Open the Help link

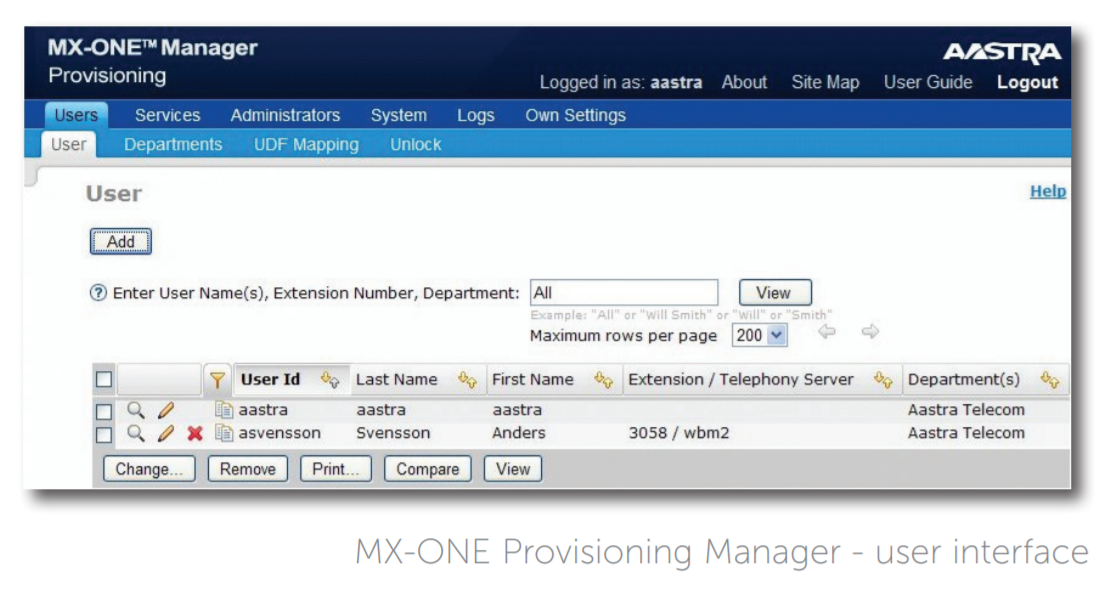pyautogui.click(x=1047, y=191)
